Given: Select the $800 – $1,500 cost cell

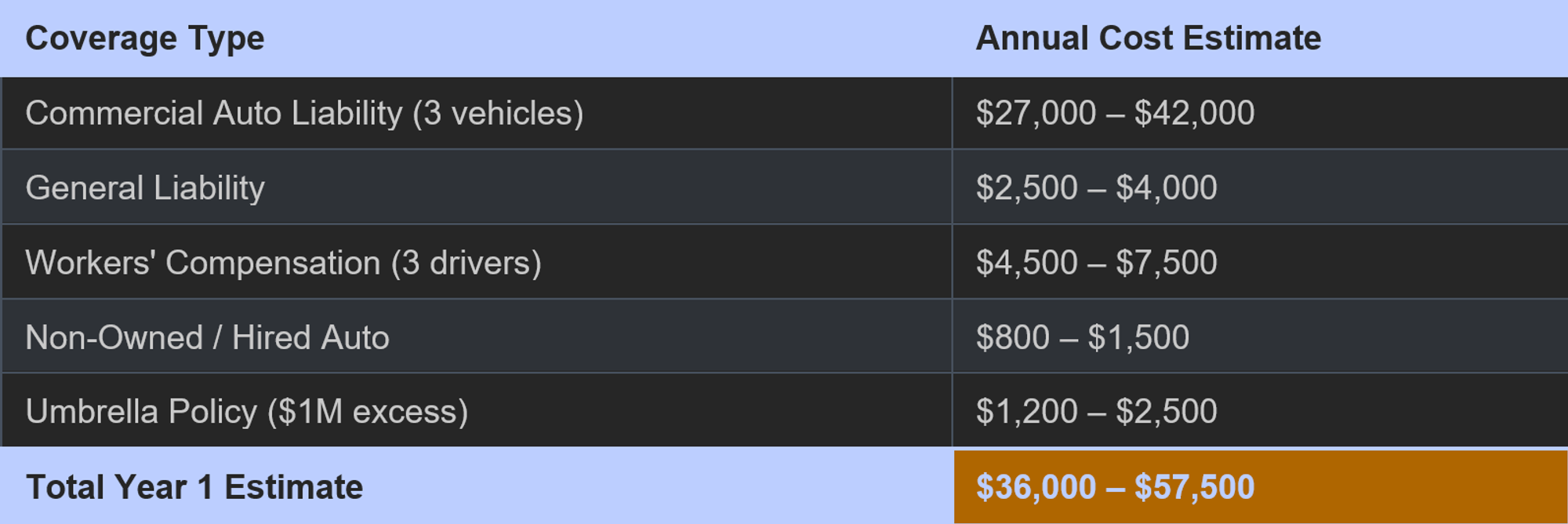Looking at the screenshot, I should [1261, 337].
